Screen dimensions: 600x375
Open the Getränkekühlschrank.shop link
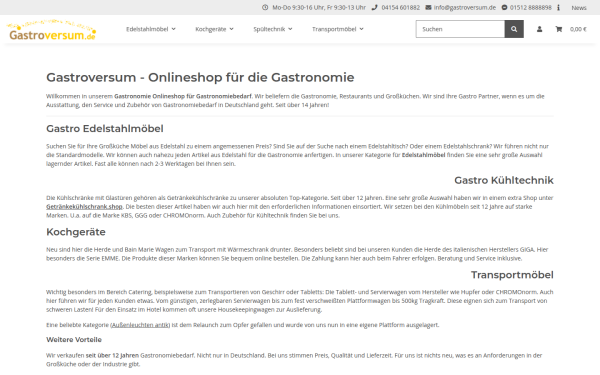[84, 207]
